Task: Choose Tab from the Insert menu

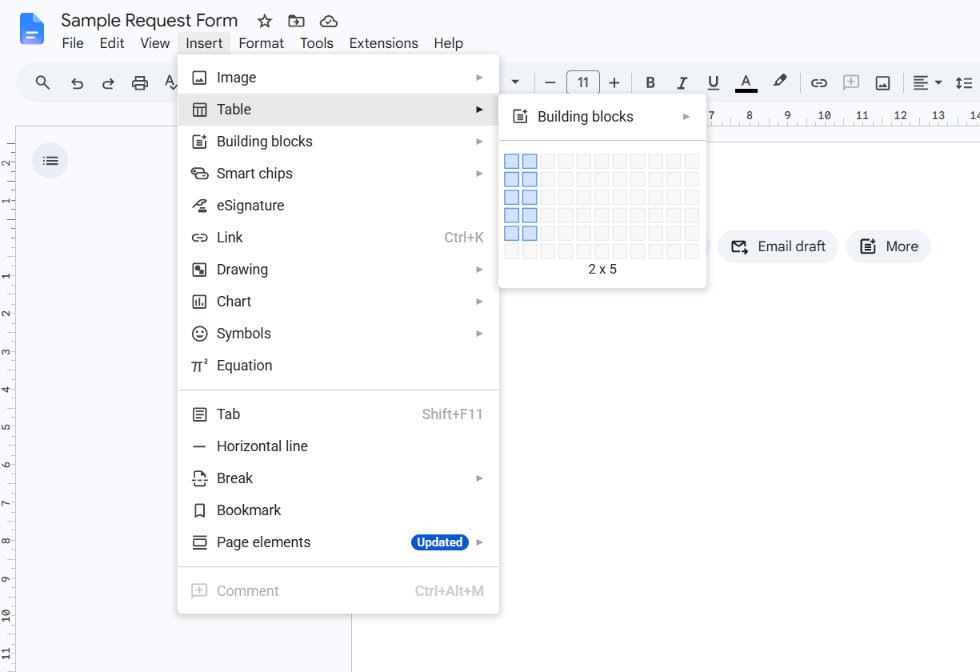Action: coord(338,414)
